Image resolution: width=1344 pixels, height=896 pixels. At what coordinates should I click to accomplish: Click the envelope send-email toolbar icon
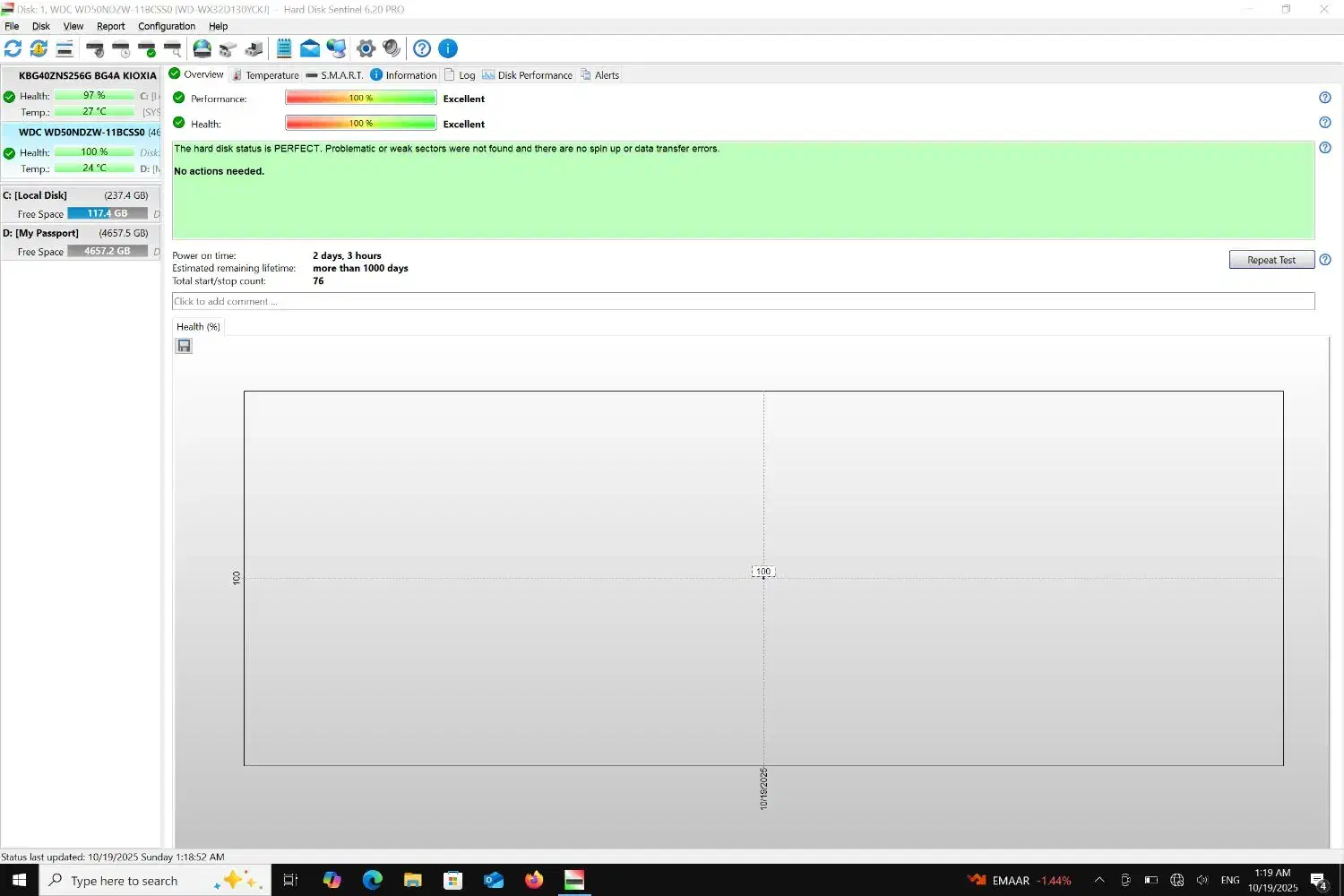310,48
